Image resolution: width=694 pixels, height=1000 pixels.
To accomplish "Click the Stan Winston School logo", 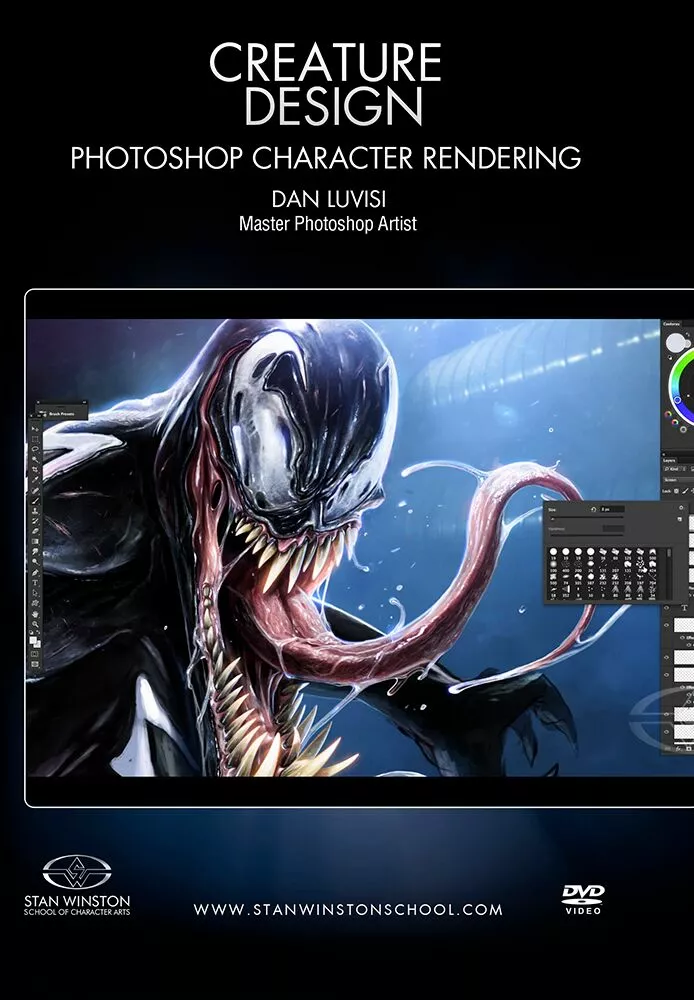I will (x=77, y=885).
